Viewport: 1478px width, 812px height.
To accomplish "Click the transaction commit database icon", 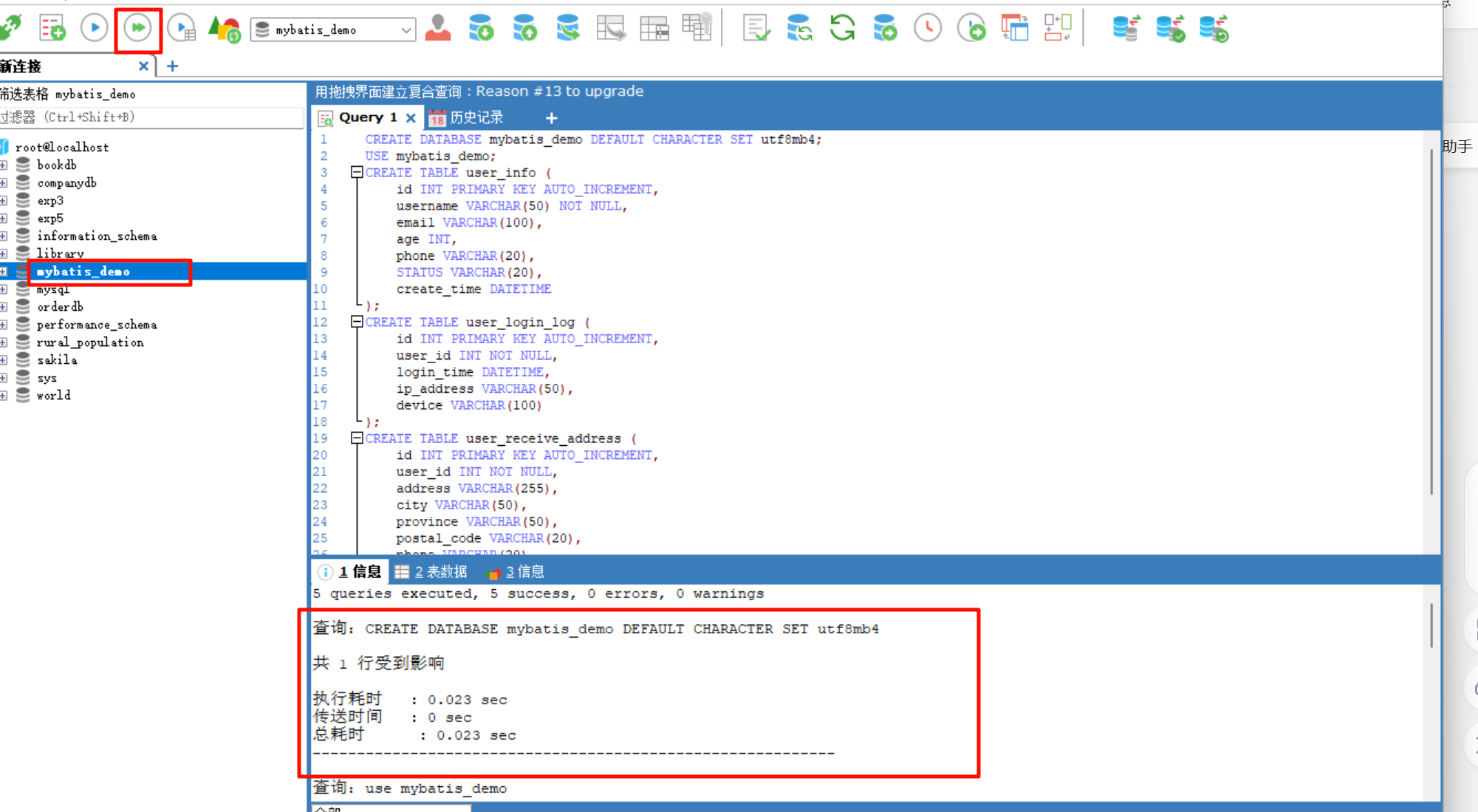I will (1170, 29).
